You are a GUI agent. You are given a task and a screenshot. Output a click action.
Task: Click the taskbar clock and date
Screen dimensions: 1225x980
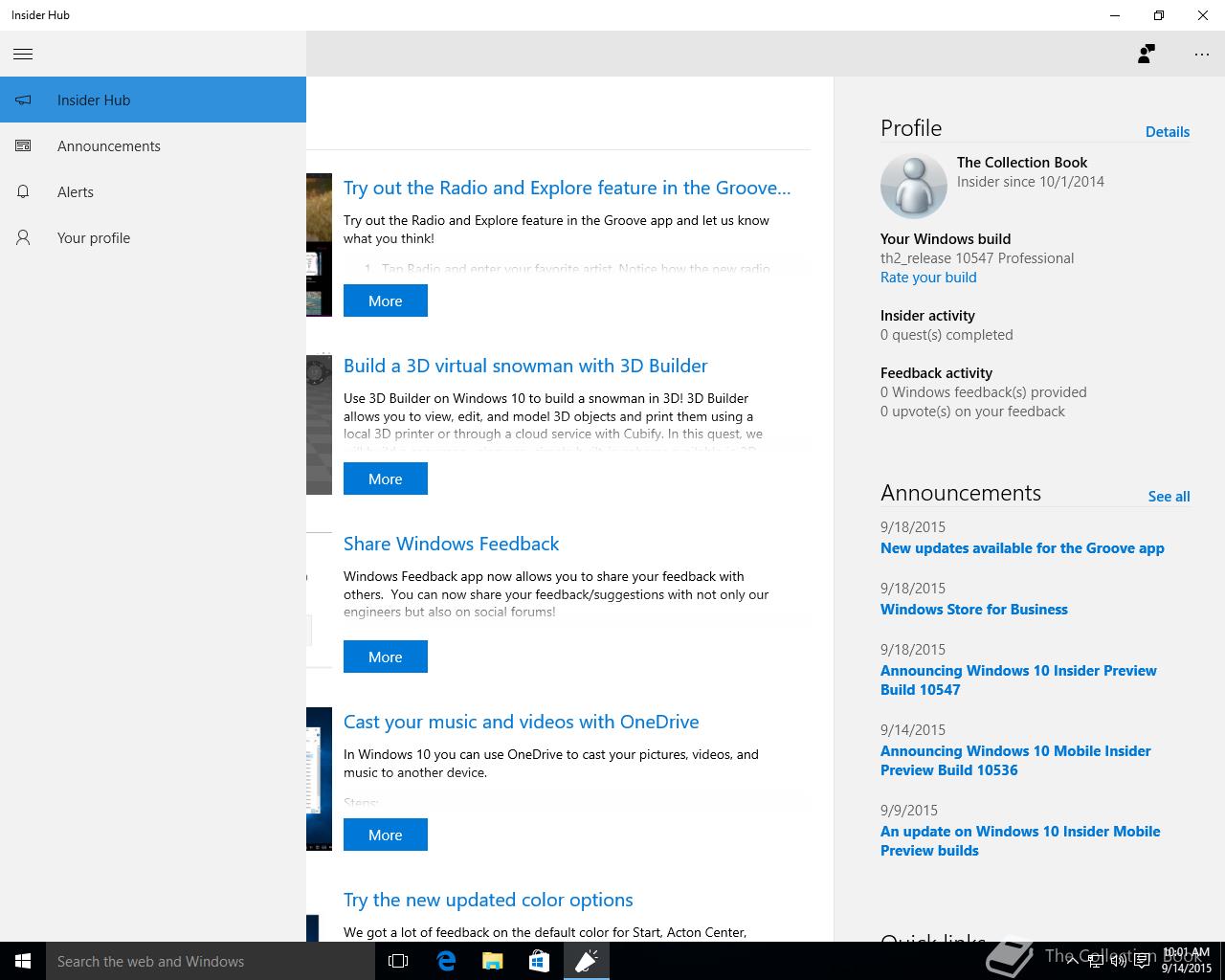point(1187,961)
